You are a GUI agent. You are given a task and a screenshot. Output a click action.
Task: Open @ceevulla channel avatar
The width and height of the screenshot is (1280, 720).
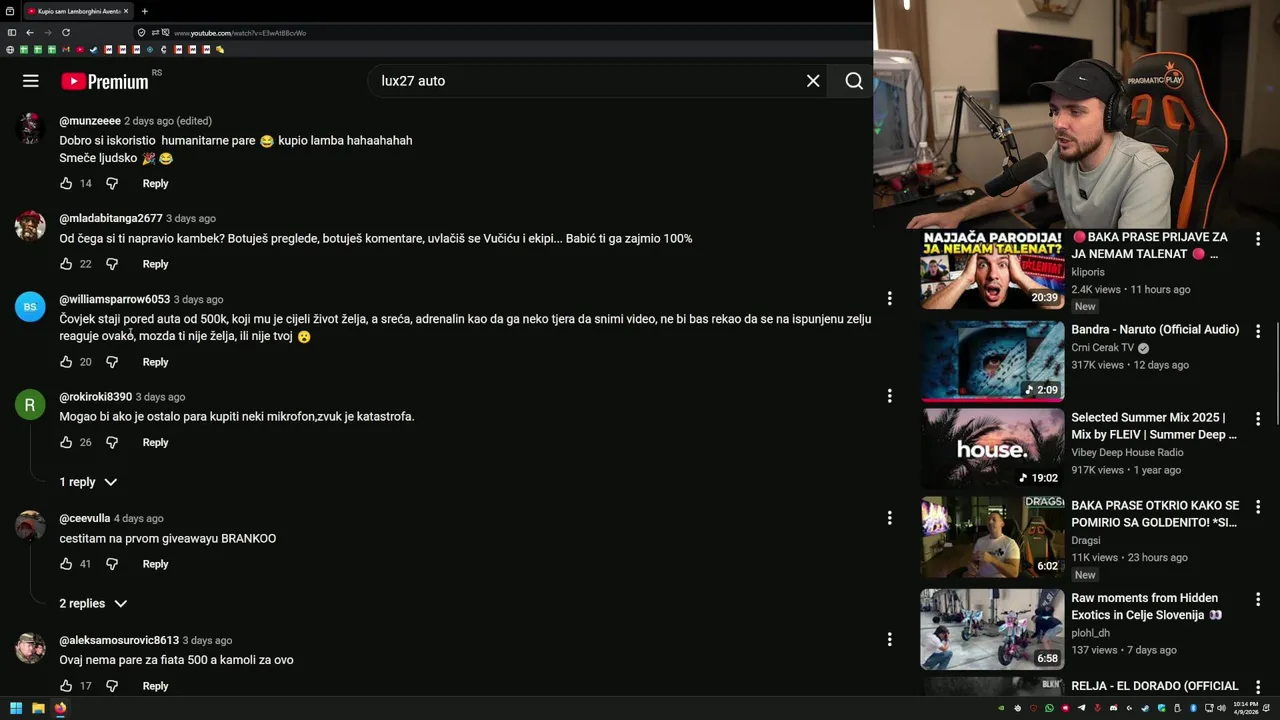coord(30,526)
